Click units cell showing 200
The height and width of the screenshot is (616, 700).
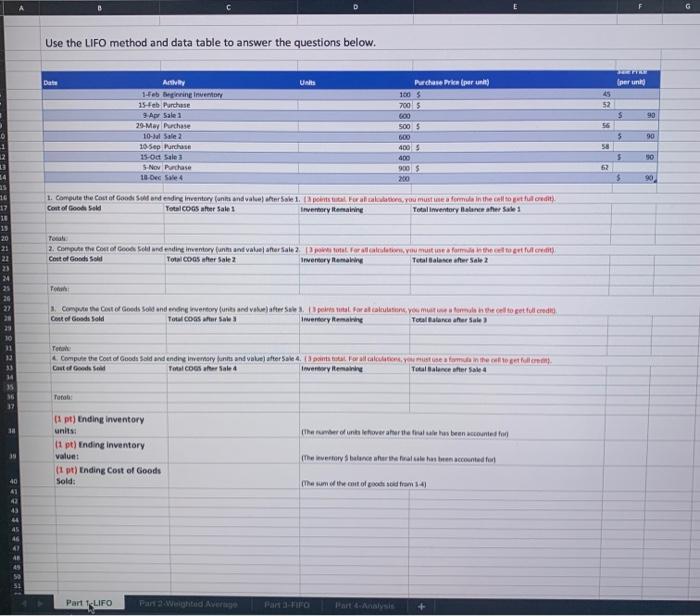coord(355,179)
